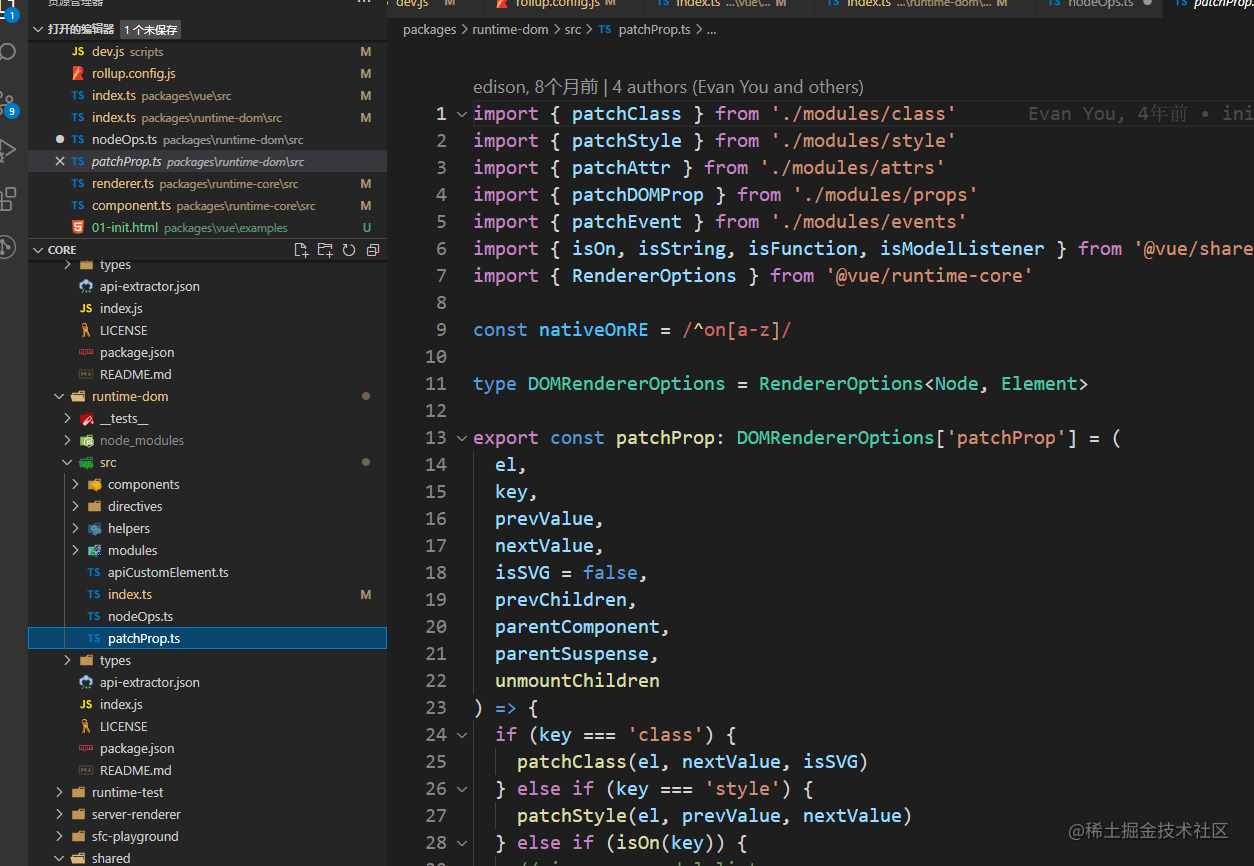Expand the sfc-playground folder
This screenshot has width=1254, height=866.
(x=60, y=836)
